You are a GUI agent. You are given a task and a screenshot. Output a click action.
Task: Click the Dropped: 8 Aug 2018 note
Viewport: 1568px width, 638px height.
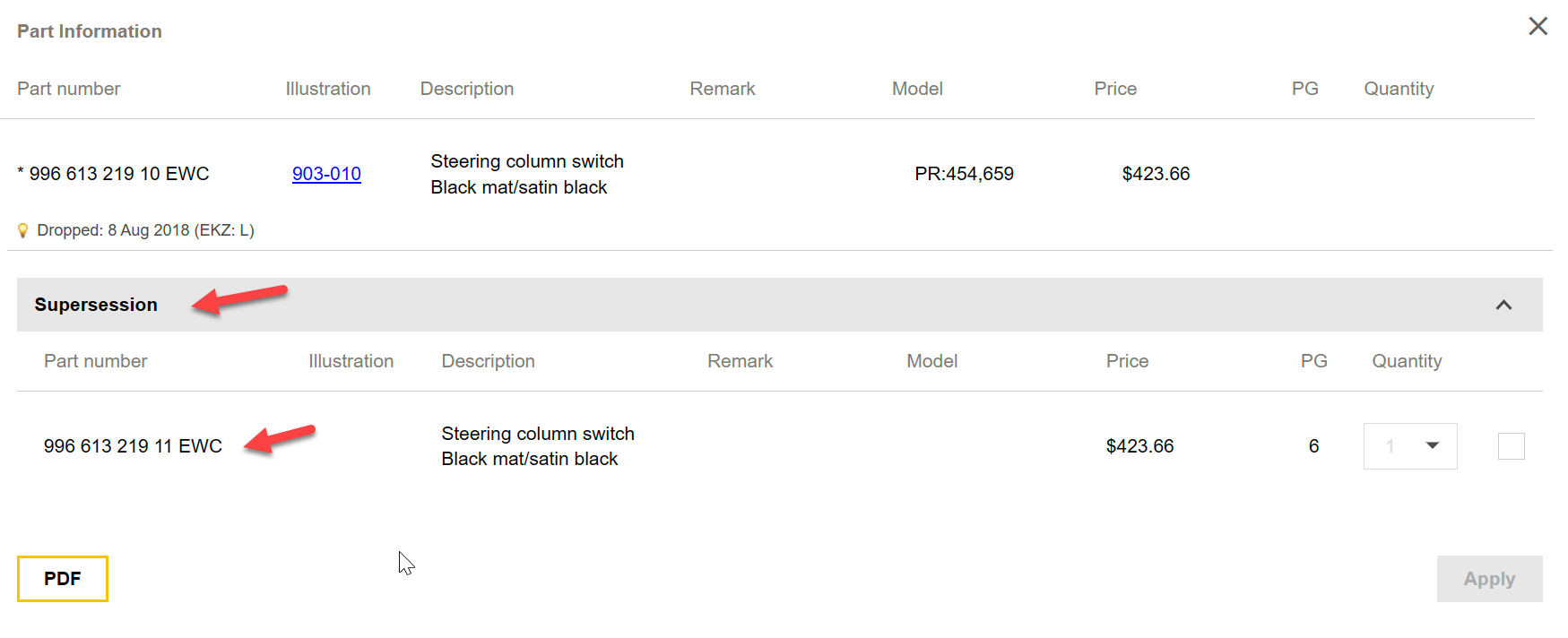145,230
